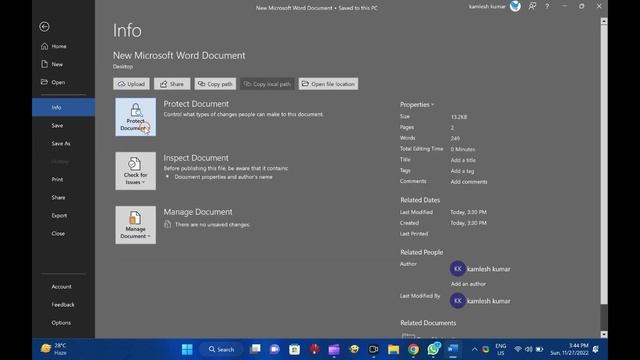This screenshot has width=640, height=360.
Task: Click the Word icon on the taskbar
Action: 453,349
